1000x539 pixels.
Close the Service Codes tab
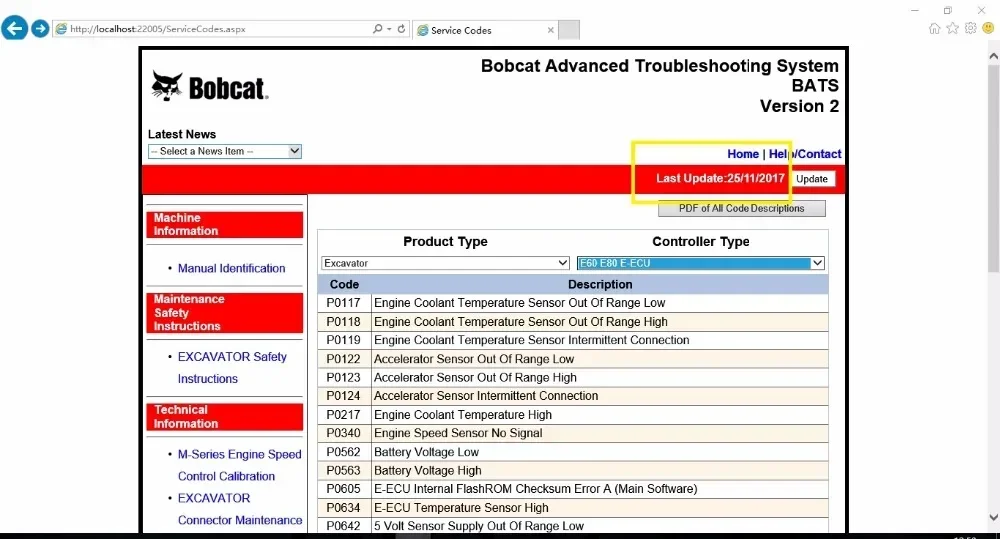(x=550, y=30)
